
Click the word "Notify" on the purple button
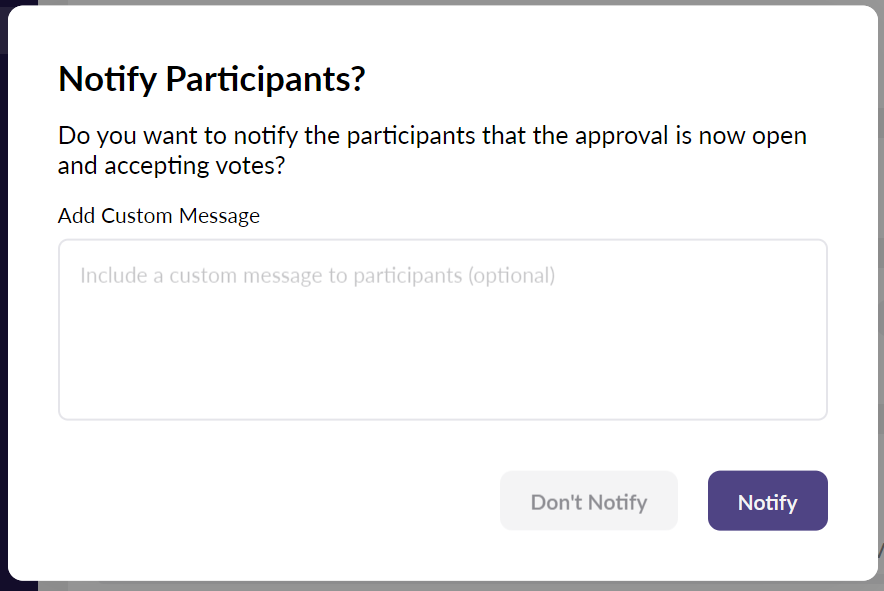[x=767, y=502]
